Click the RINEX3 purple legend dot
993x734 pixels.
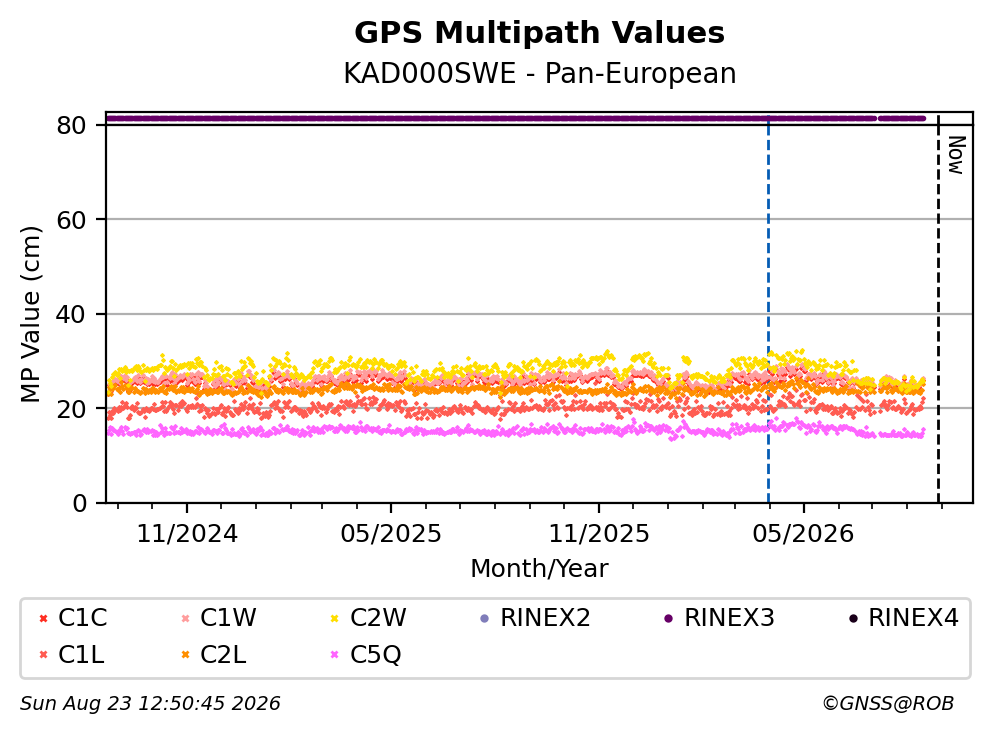tap(669, 619)
